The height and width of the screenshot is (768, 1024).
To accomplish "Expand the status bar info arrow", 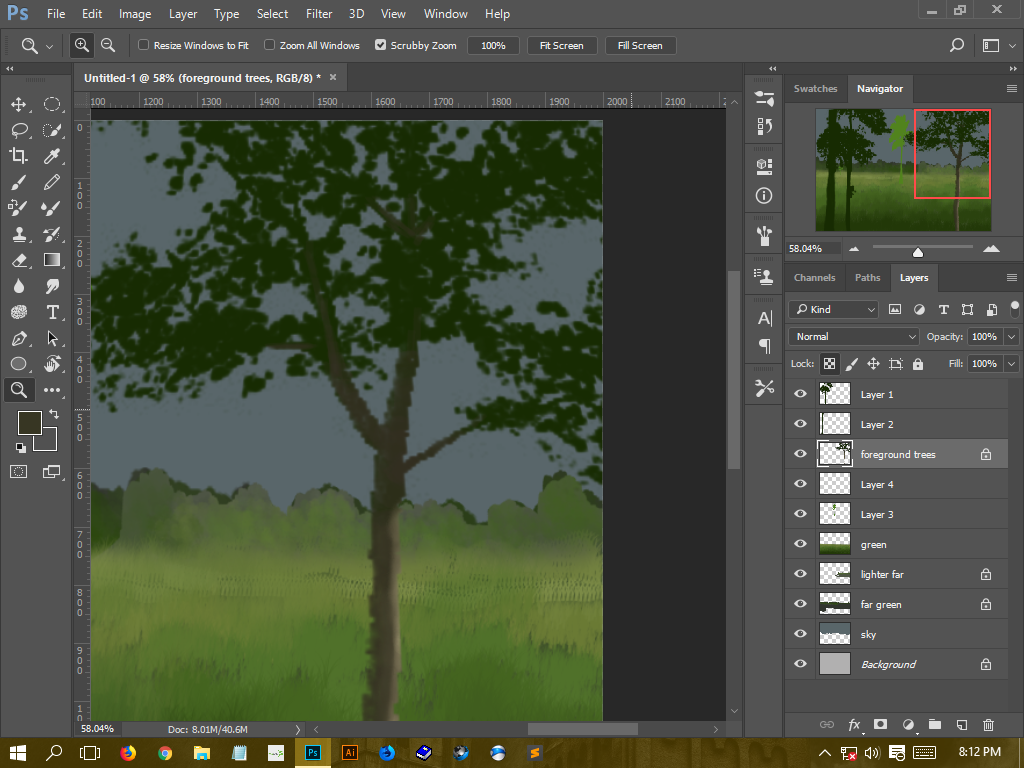I will [298, 729].
